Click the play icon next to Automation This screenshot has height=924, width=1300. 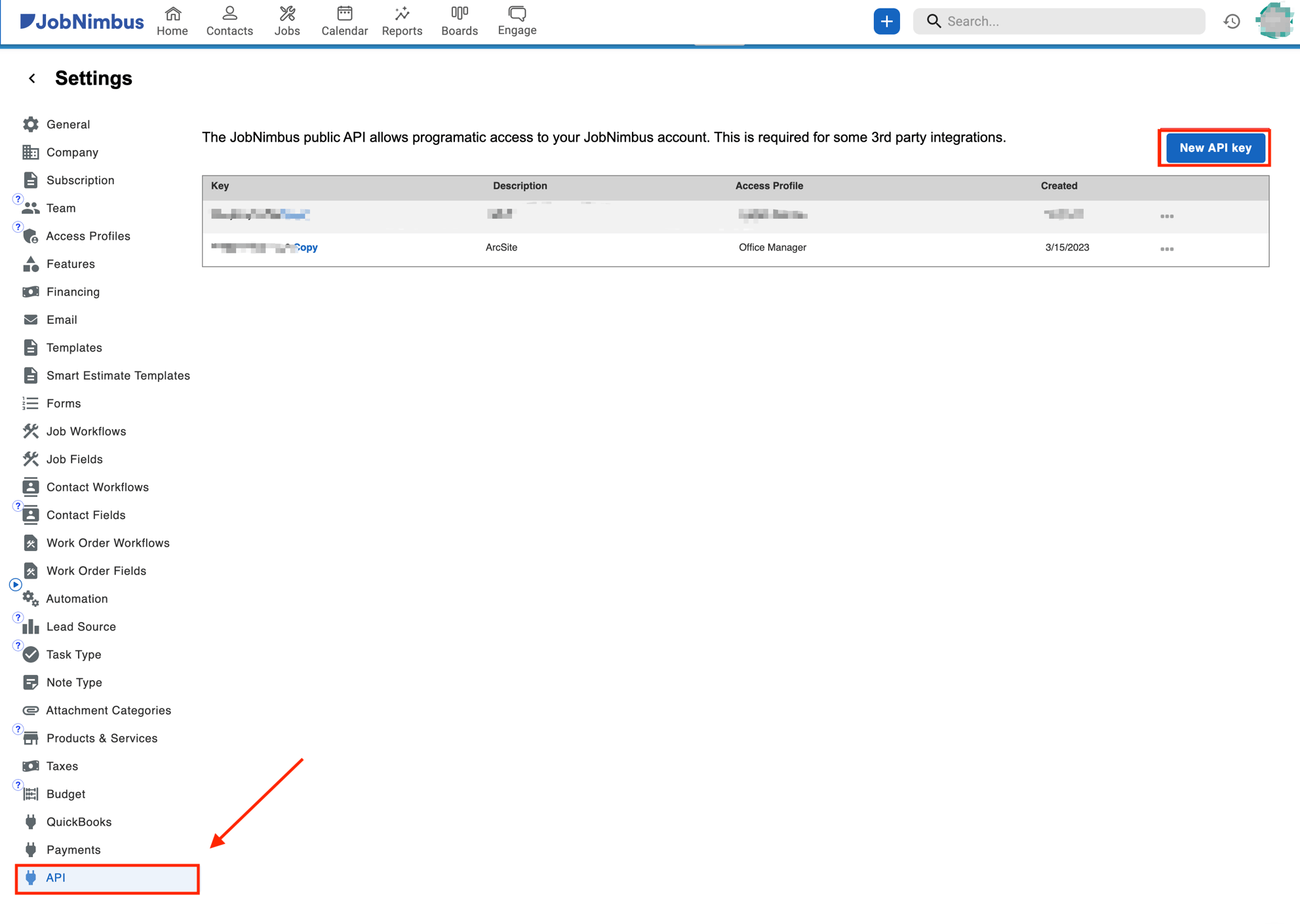16,585
